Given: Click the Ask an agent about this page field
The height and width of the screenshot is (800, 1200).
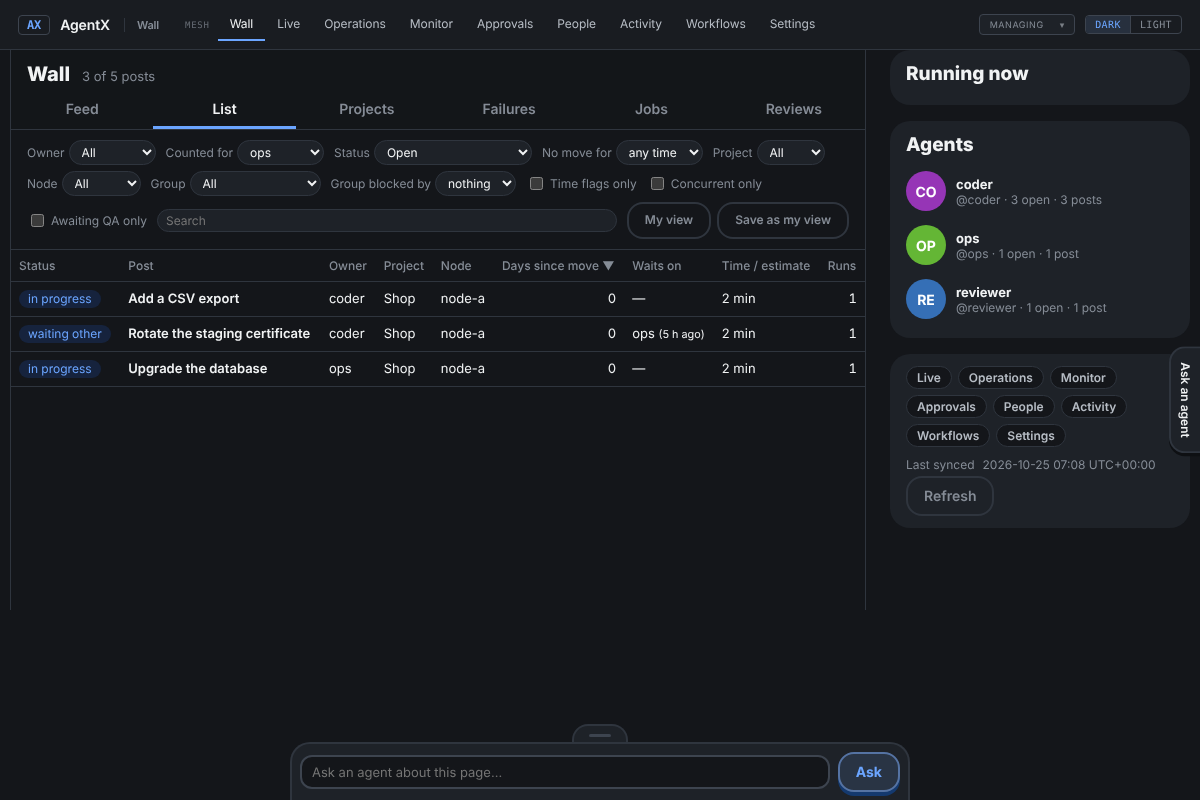Looking at the screenshot, I should pyautogui.click(x=565, y=772).
